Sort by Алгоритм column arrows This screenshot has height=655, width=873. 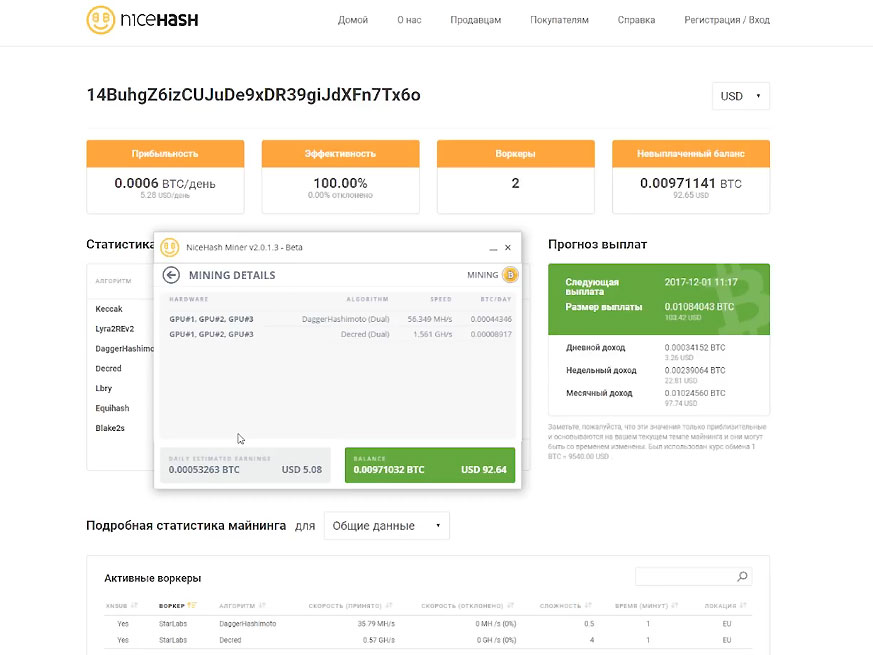pos(262,605)
